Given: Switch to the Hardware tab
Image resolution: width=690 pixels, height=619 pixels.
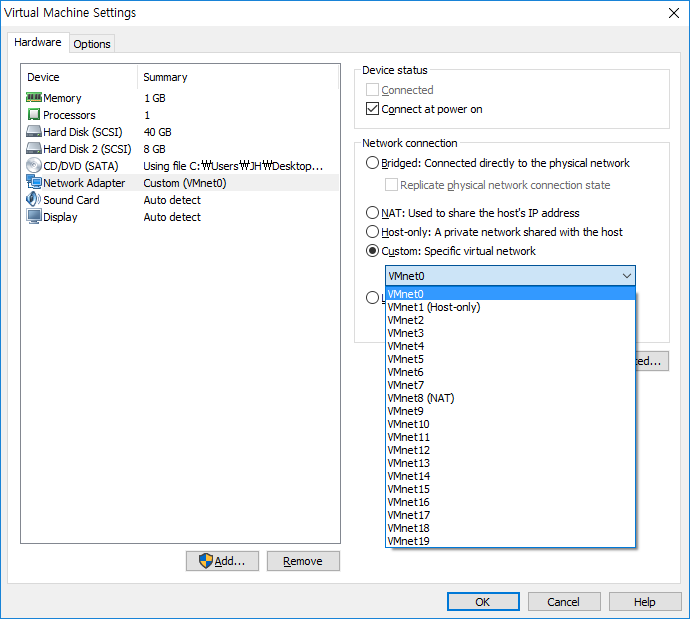Looking at the screenshot, I should point(38,42).
